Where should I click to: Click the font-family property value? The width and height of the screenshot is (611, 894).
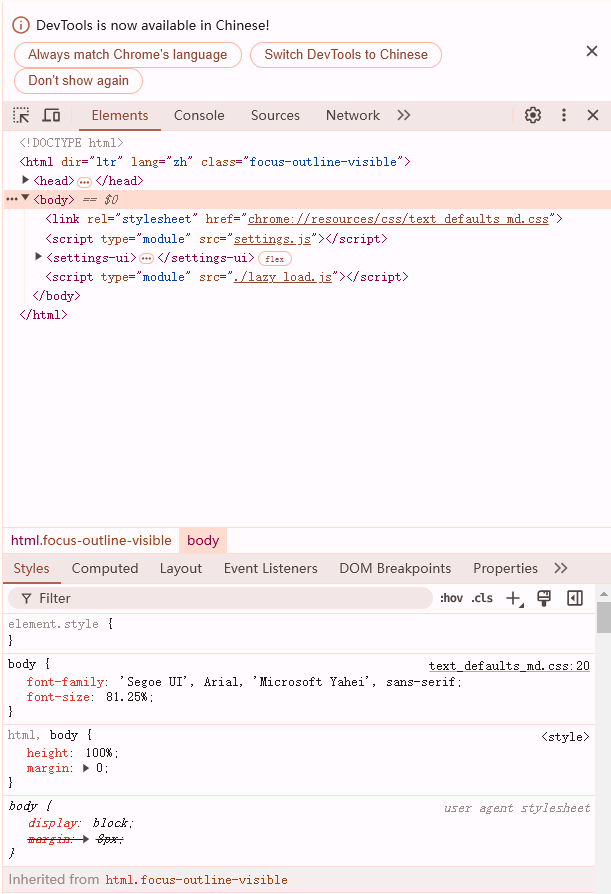pyautogui.click(x=288, y=681)
